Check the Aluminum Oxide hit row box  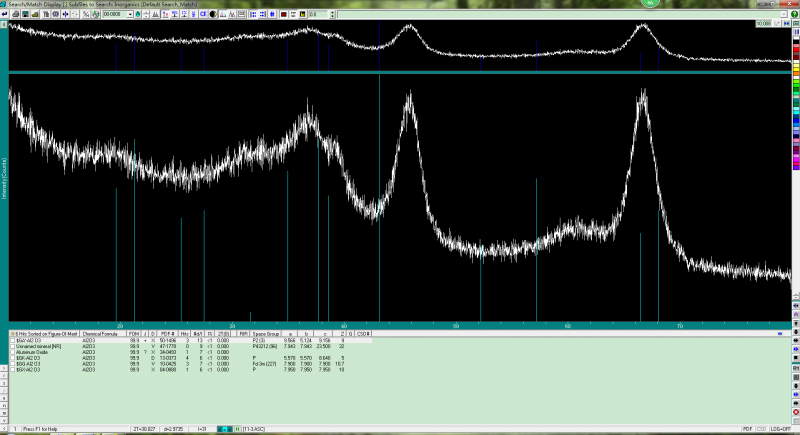click(x=12, y=352)
